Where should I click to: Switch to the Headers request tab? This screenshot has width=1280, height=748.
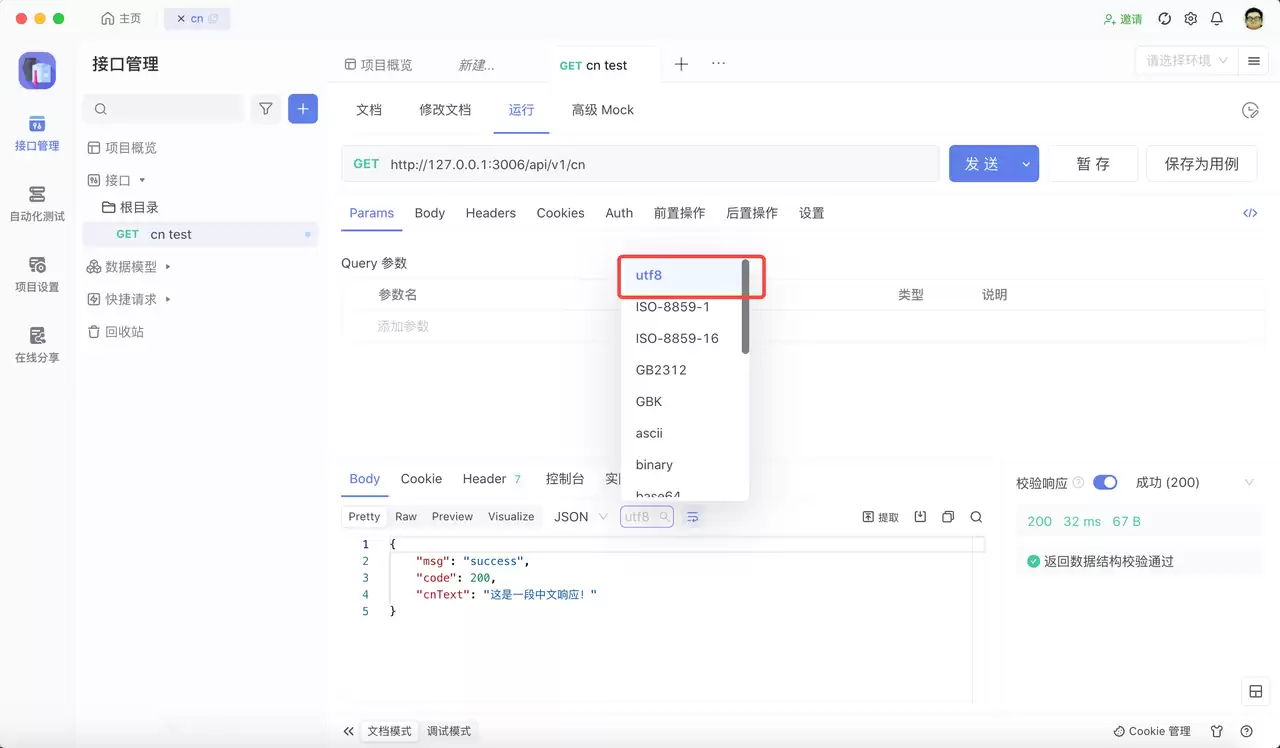coord(490,213)
